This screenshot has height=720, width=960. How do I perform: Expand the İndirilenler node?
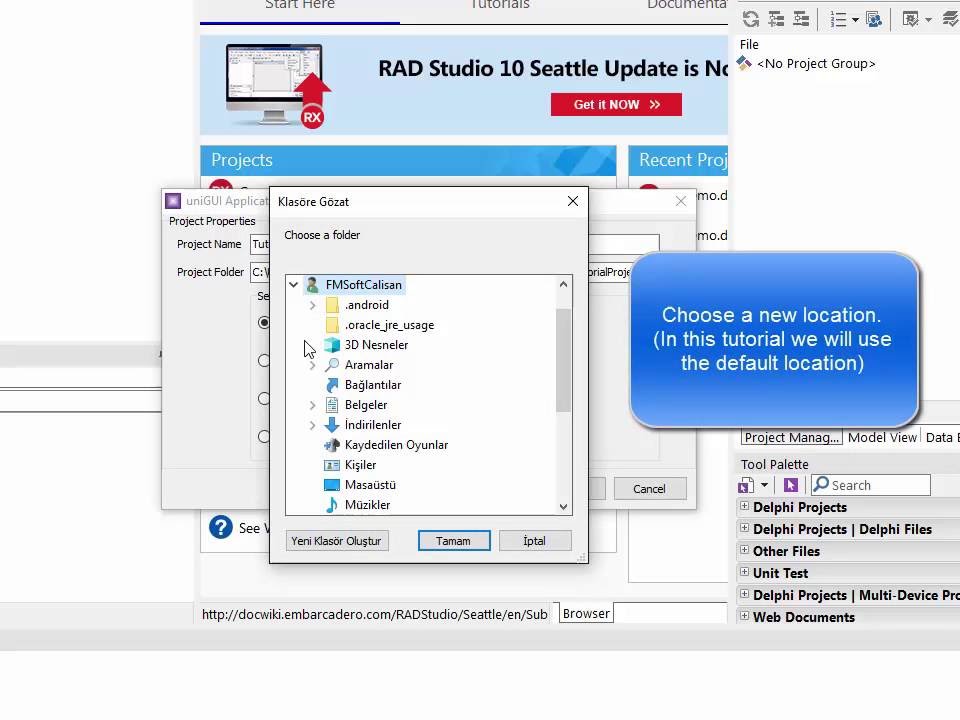pos(313,425)
